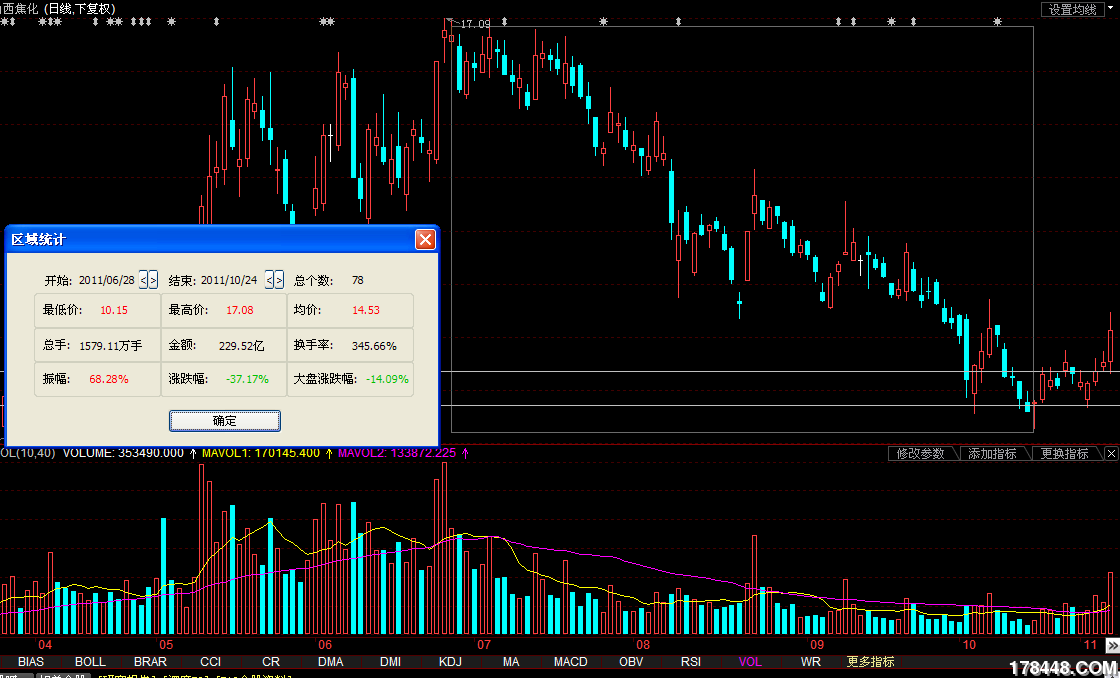Viewport: 1120px width, 678px height.
Task: Show the BOLL indicator
Action: click(90, 662)
